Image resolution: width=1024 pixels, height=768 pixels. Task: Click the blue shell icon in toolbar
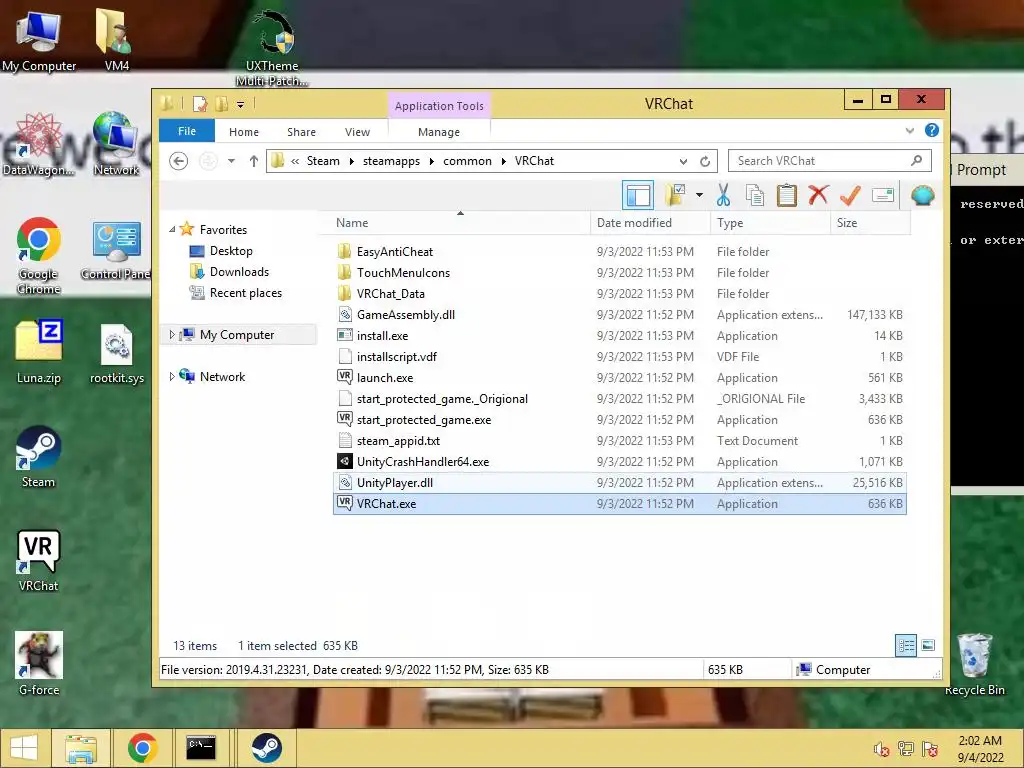(923, 195)
